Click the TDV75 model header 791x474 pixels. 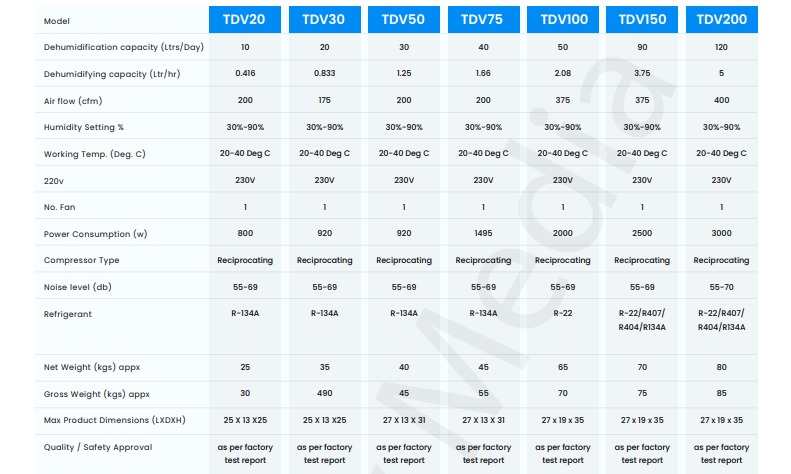483,20
